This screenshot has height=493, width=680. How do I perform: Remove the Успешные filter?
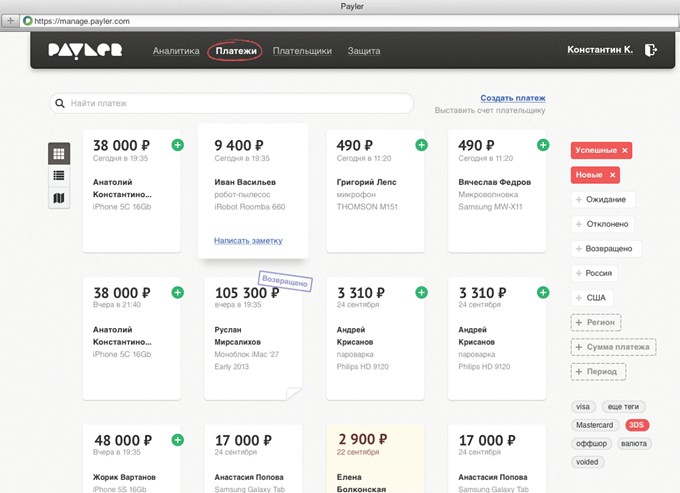[x=625, y=150]
